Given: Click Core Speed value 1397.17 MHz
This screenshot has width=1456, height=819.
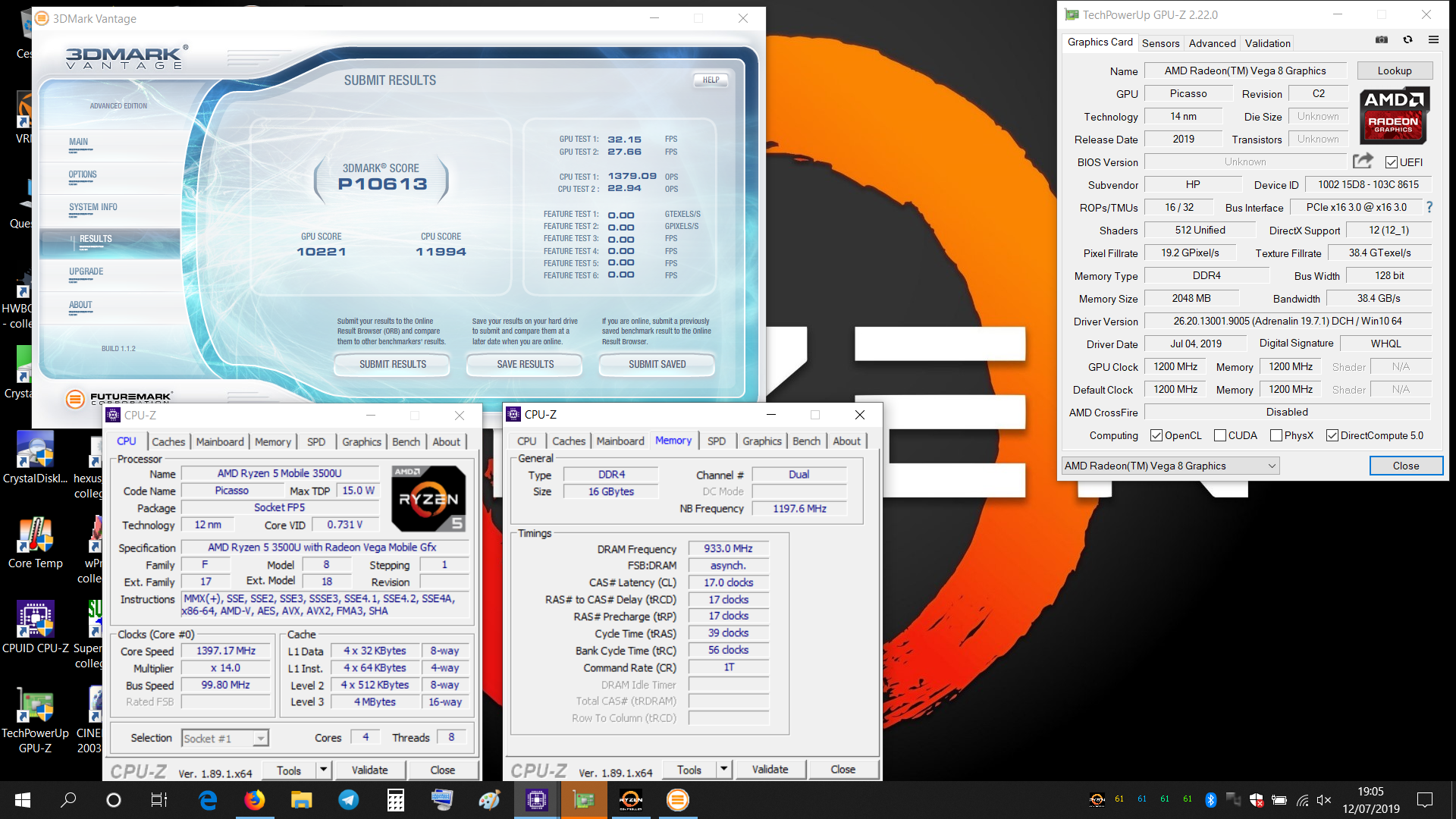Looking at the screenshot, I should point(226,651).
